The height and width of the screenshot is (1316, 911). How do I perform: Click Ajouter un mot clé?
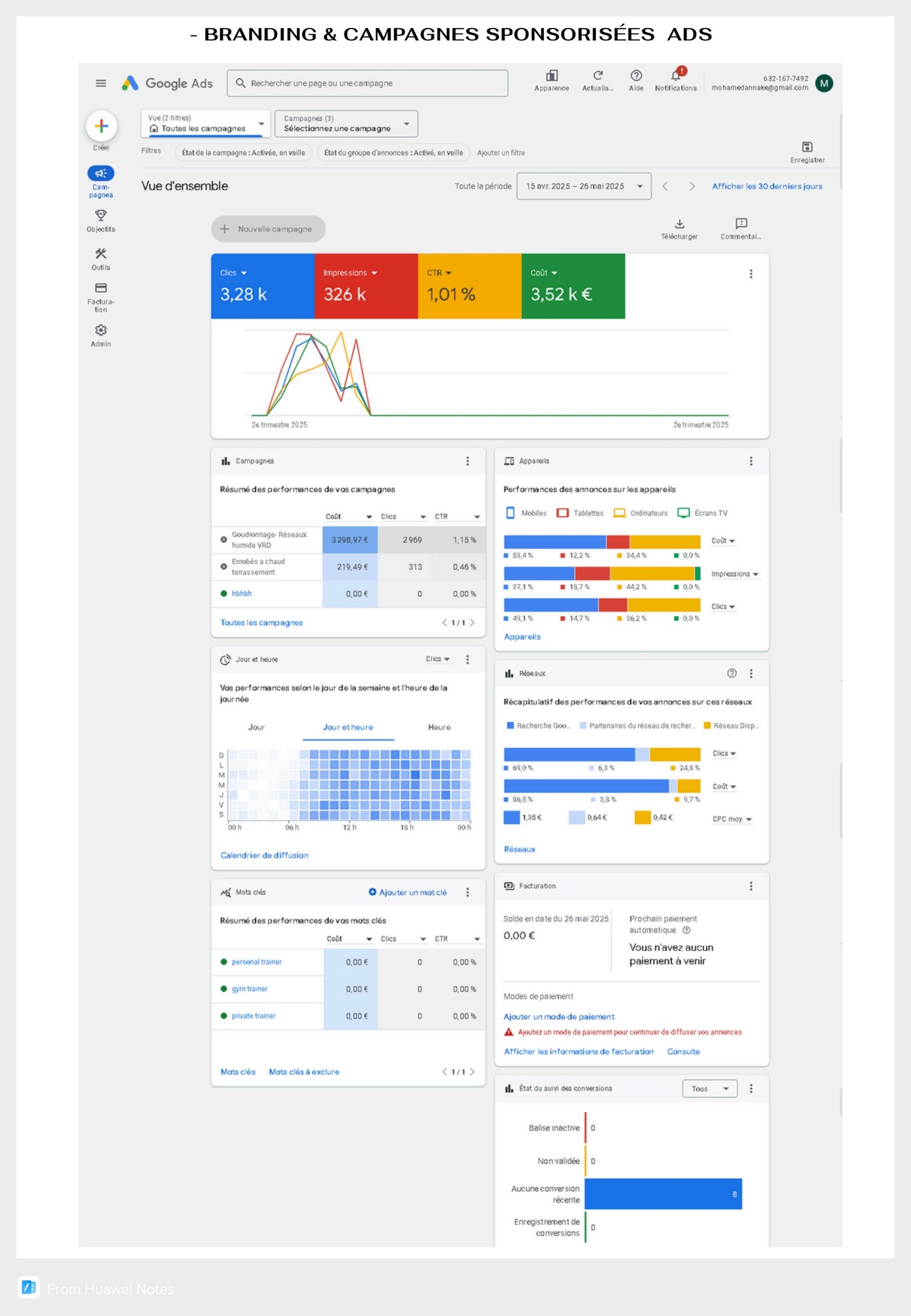[x=408, y=892]
